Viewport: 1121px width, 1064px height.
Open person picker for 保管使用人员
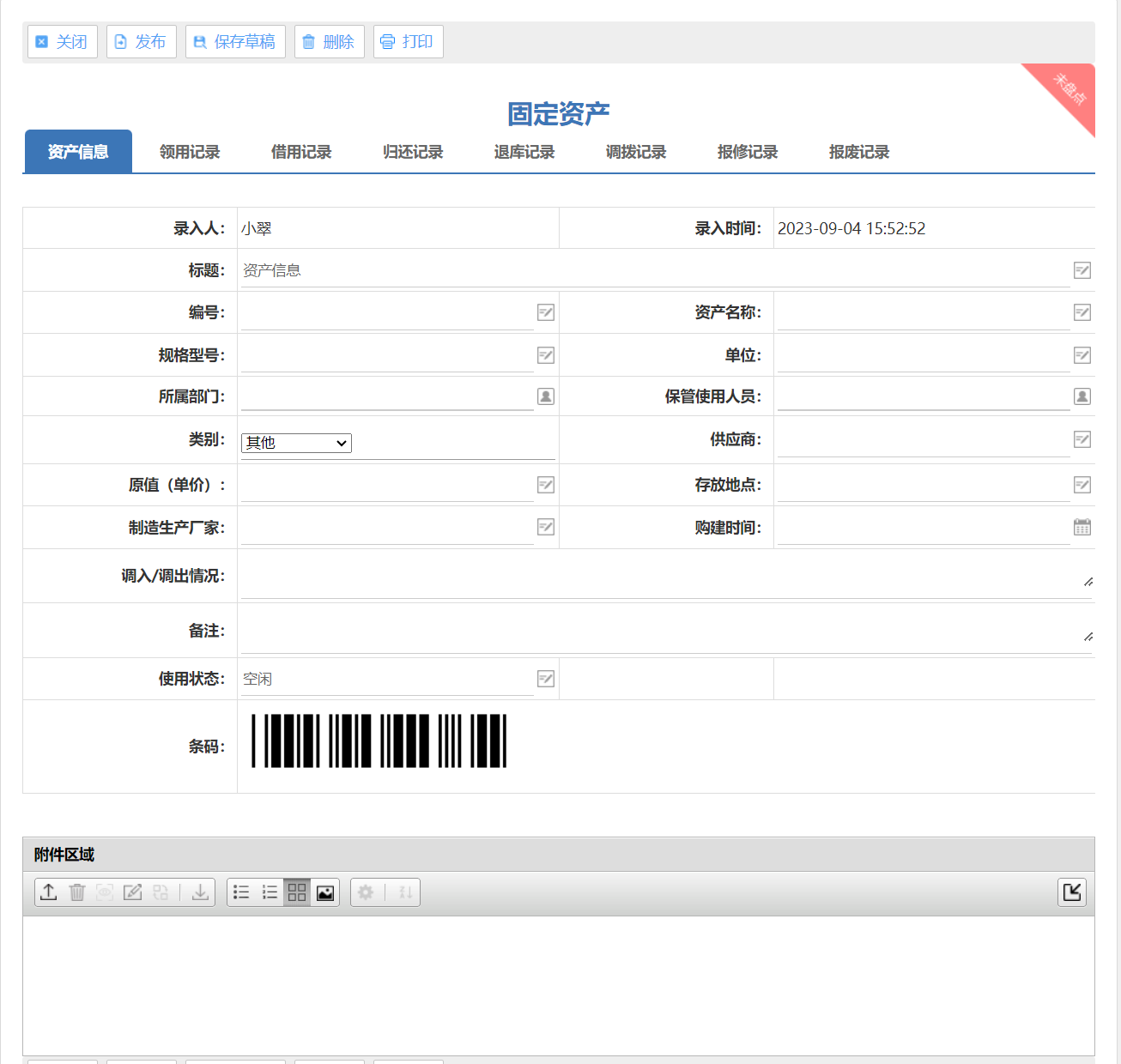pyautogui.click(x=1082, y=396)
